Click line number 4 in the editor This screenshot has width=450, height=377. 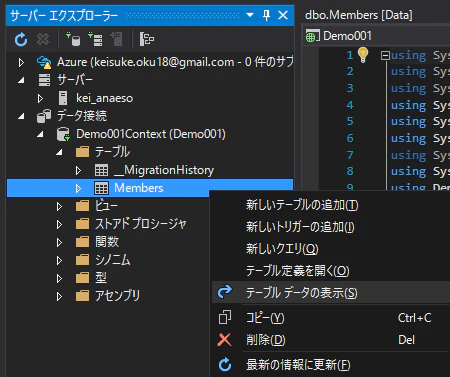tap(350, 105)
